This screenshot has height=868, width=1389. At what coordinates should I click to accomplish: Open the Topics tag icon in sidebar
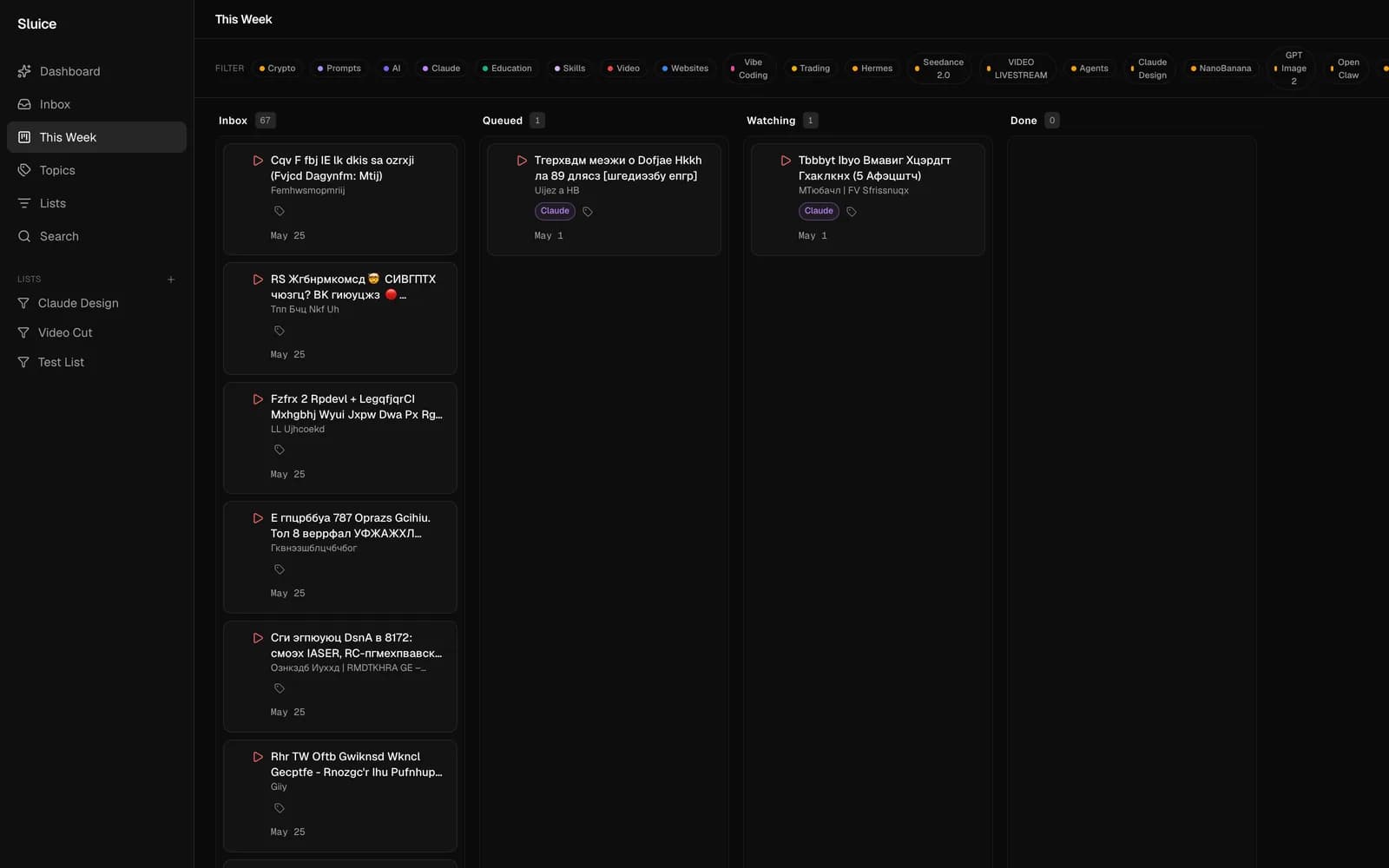[24, 170]
